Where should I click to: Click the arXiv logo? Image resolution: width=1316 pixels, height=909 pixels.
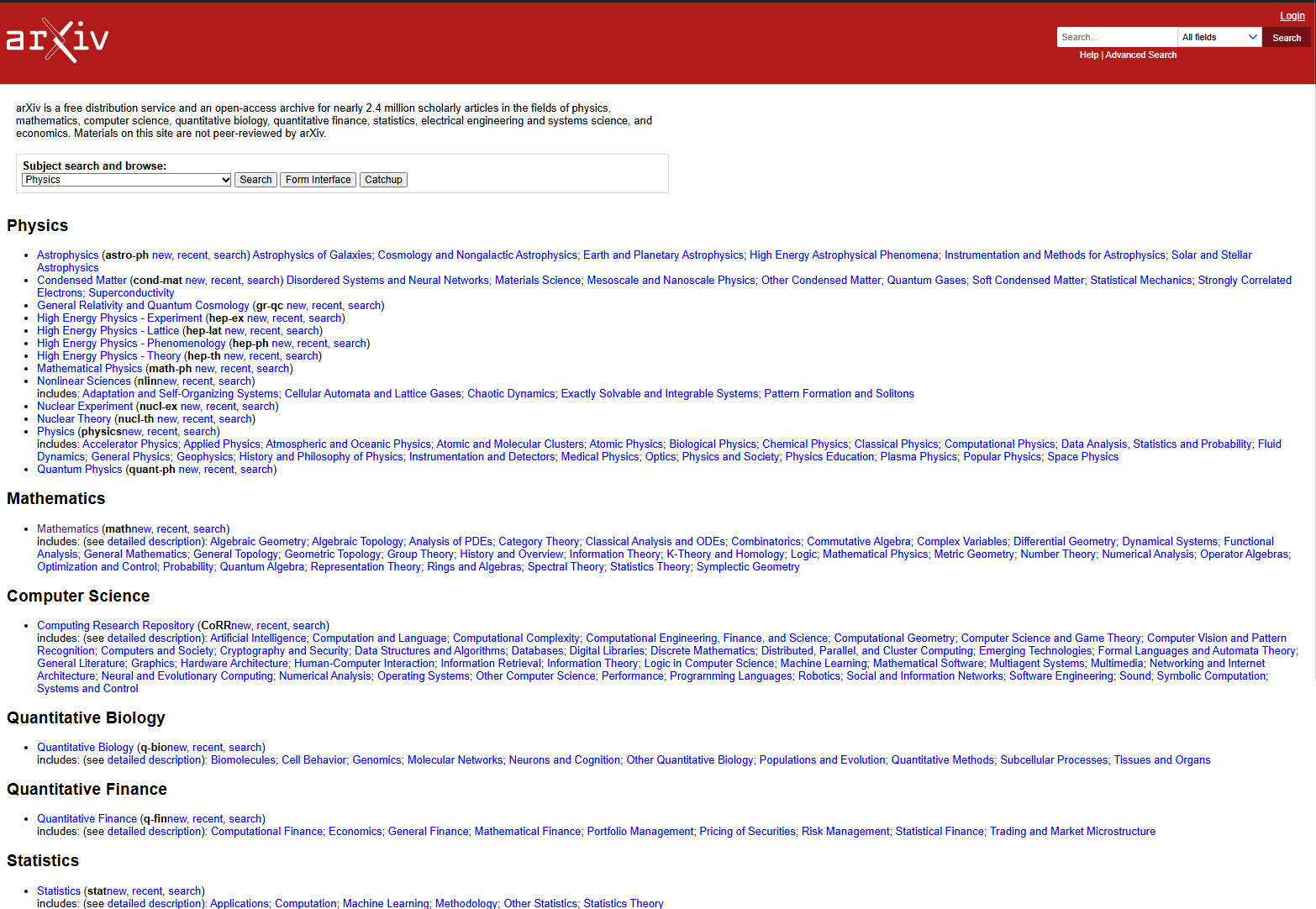[56, 39]
